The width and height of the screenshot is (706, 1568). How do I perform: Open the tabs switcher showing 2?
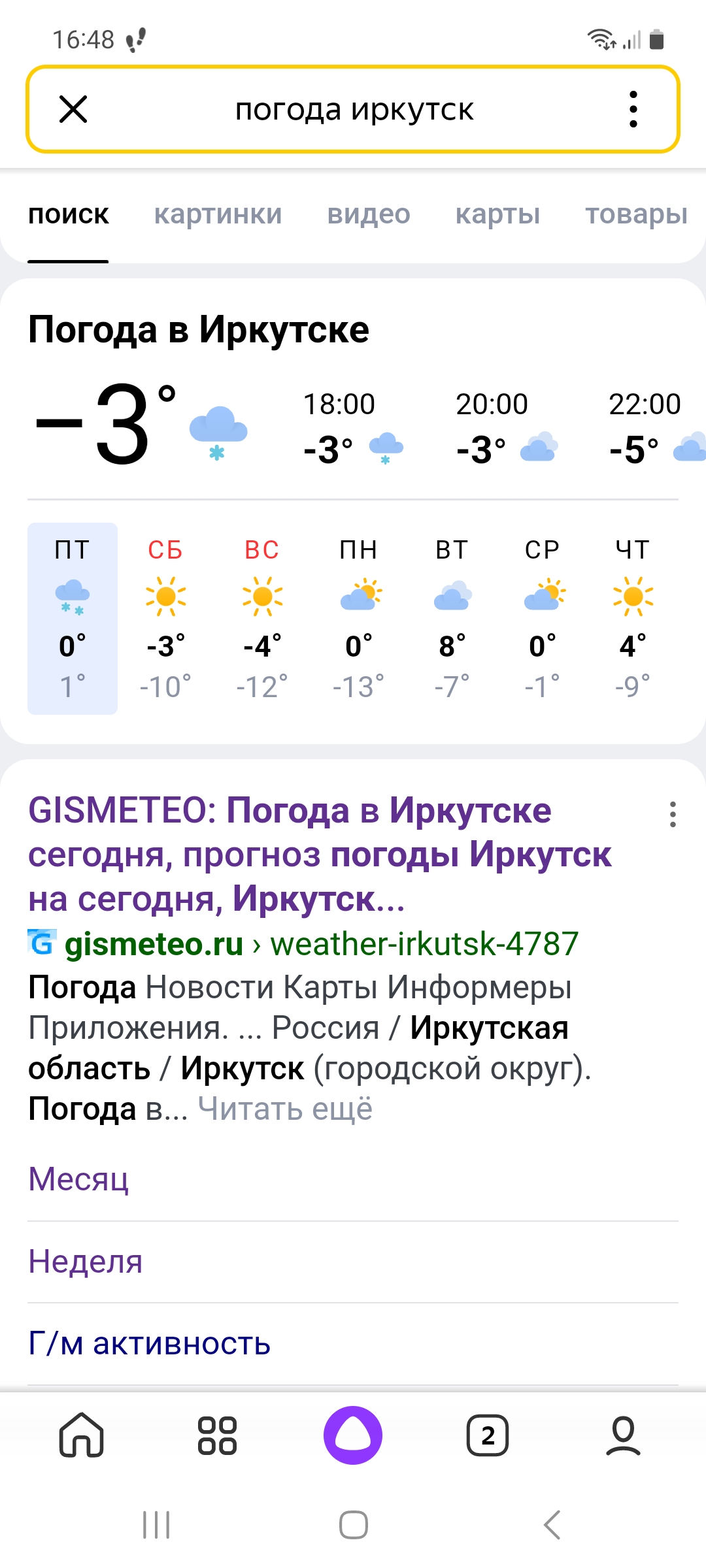488,1435
